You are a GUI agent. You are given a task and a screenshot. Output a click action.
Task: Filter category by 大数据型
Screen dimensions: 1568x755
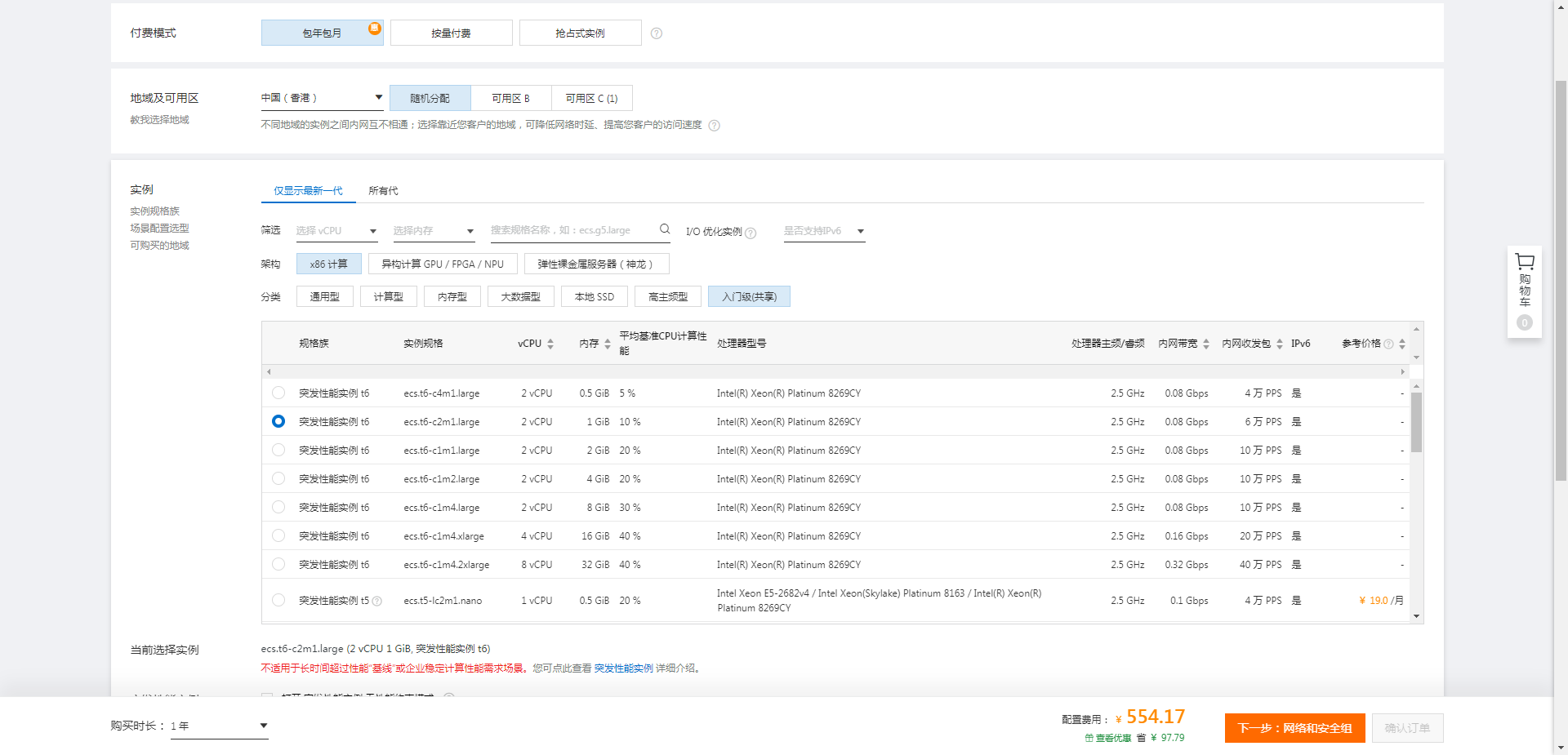point(520,296)
